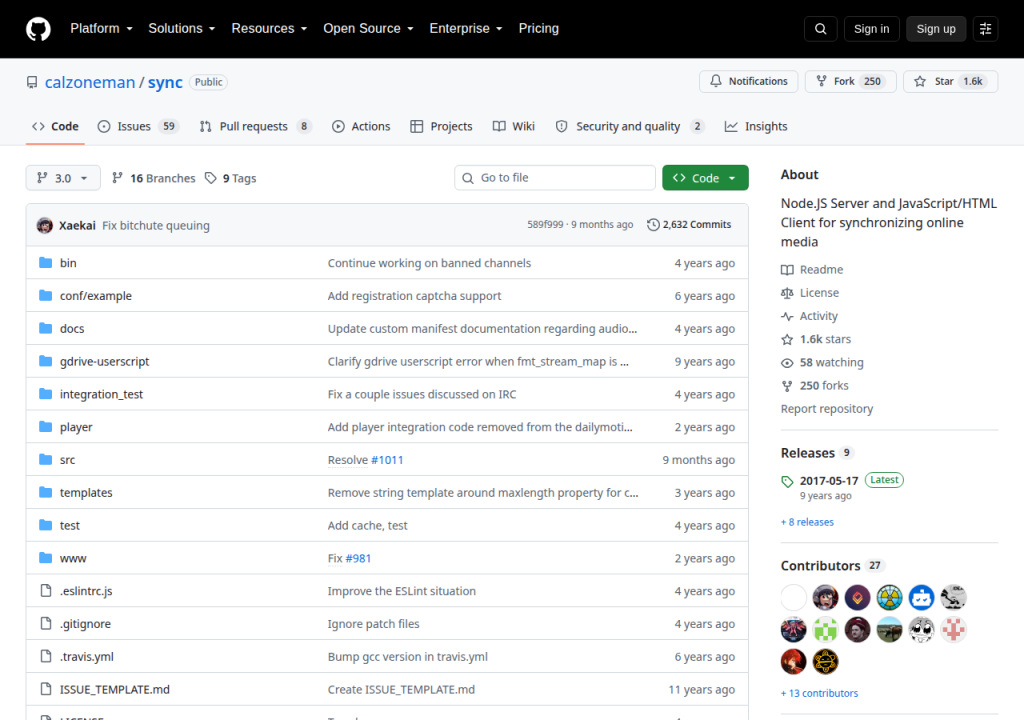Open 'Fix bitchute queuing' commit message
The height and width of the screenshot is (720, 1024).
pos(155,225)
